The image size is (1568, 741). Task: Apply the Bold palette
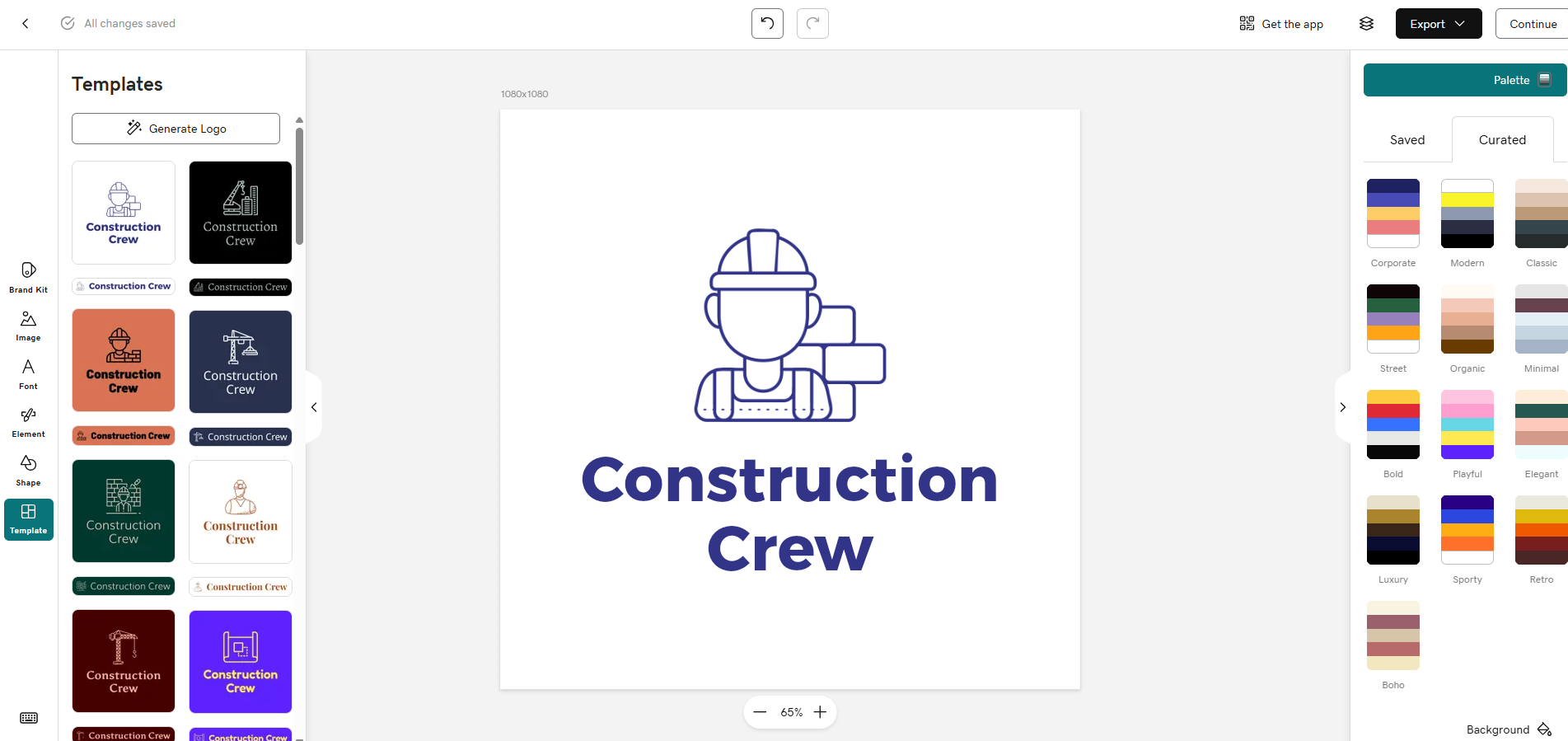point(1393,424)
